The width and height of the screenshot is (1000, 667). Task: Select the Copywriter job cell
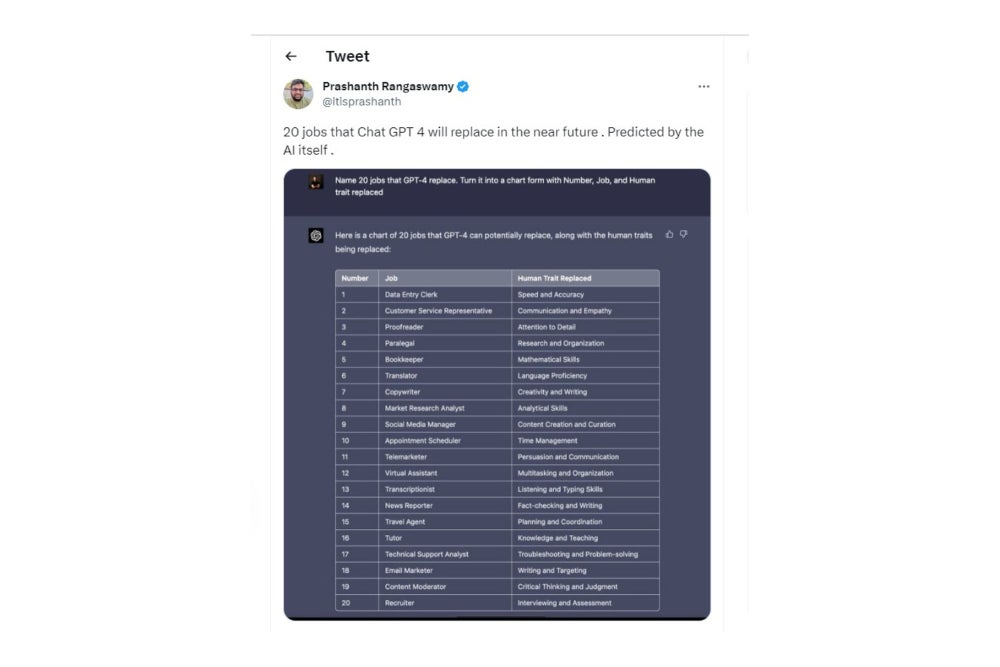coord(445,392)
